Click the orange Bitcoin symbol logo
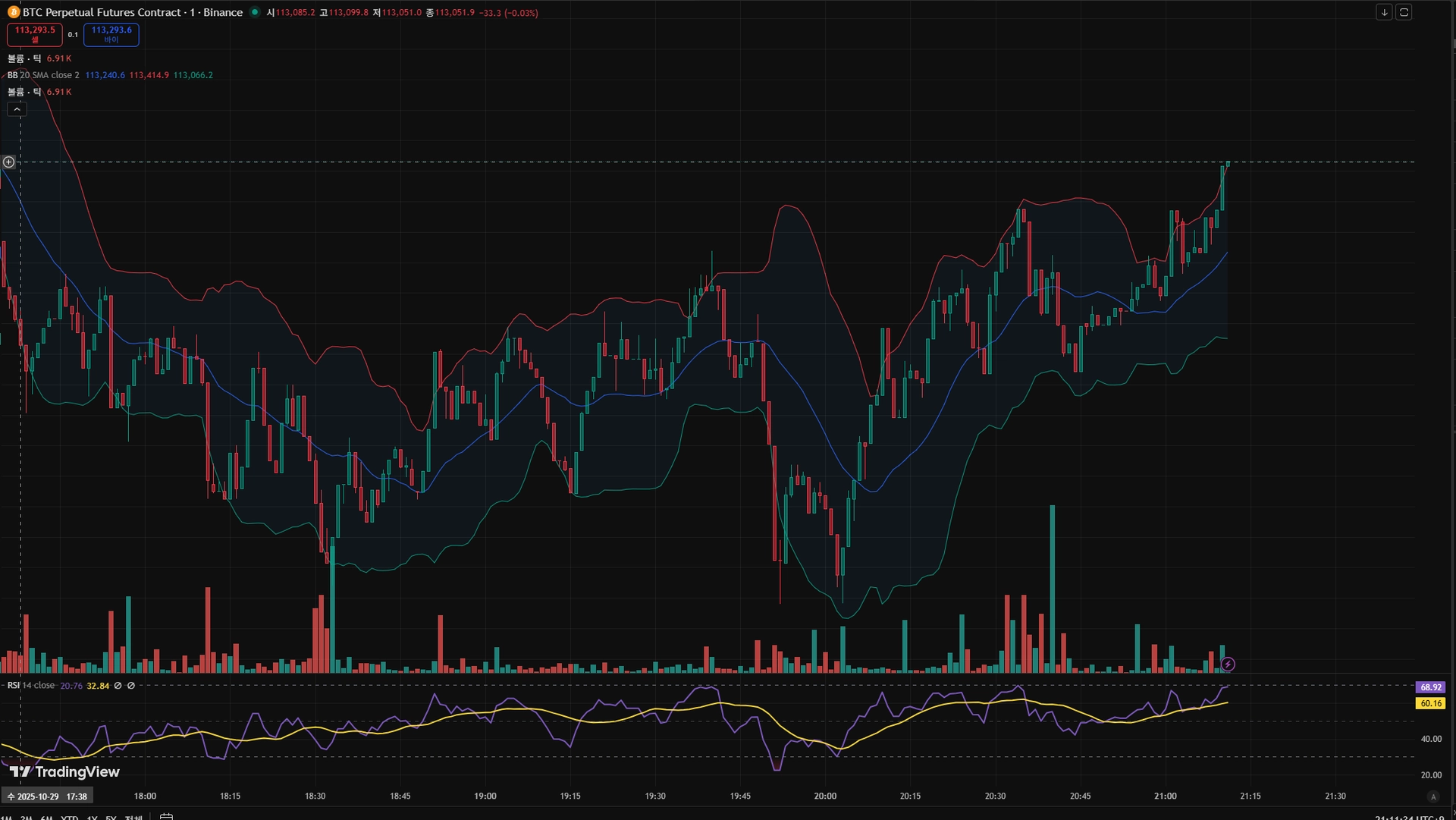Viewport: 1456px width, 820px height. point(13,12)
